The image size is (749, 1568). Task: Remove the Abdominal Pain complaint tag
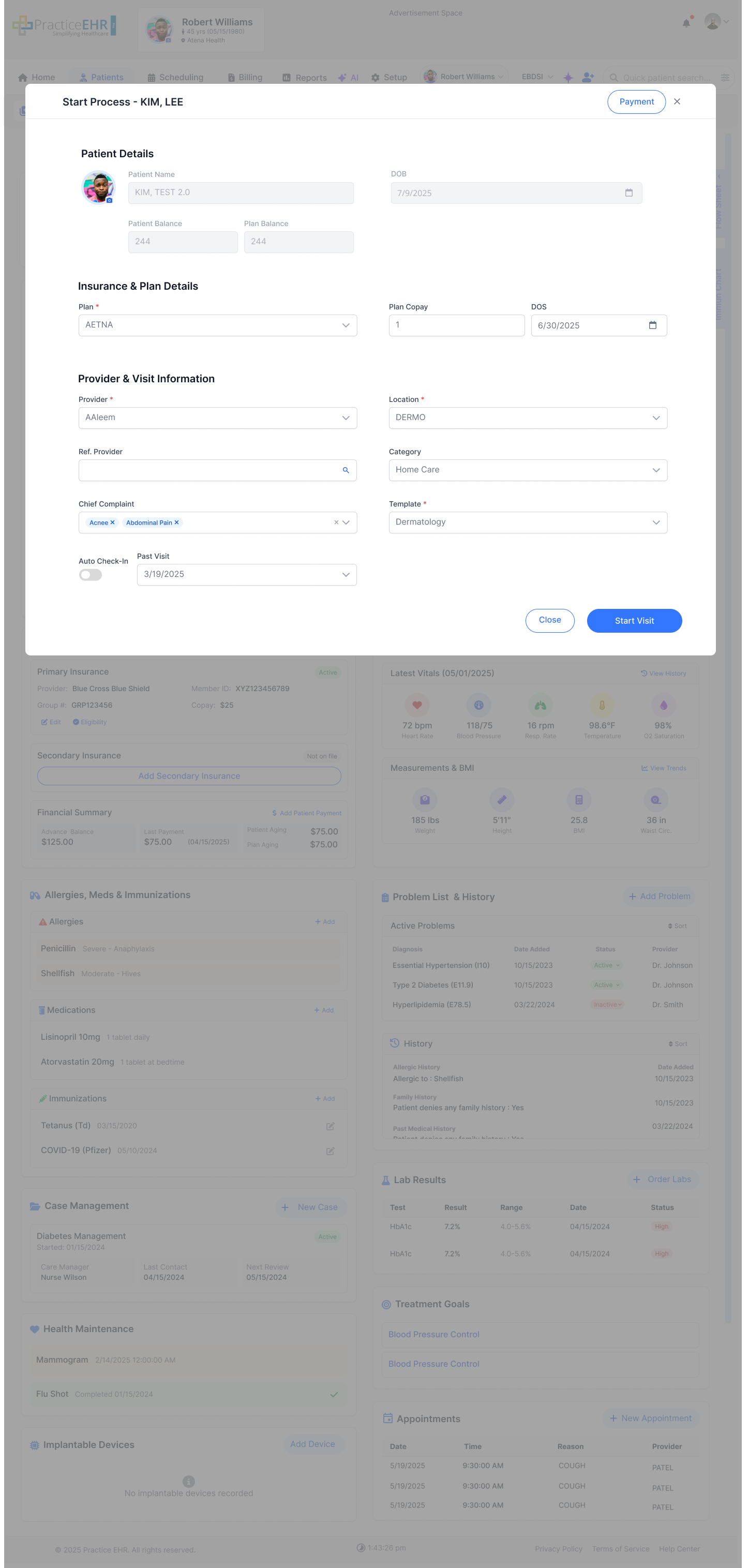tap(176, 522)
